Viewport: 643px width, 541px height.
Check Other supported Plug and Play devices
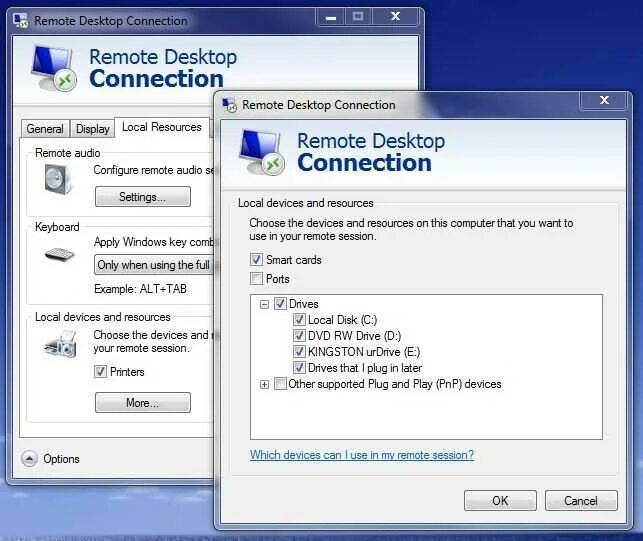click(280, 384)
